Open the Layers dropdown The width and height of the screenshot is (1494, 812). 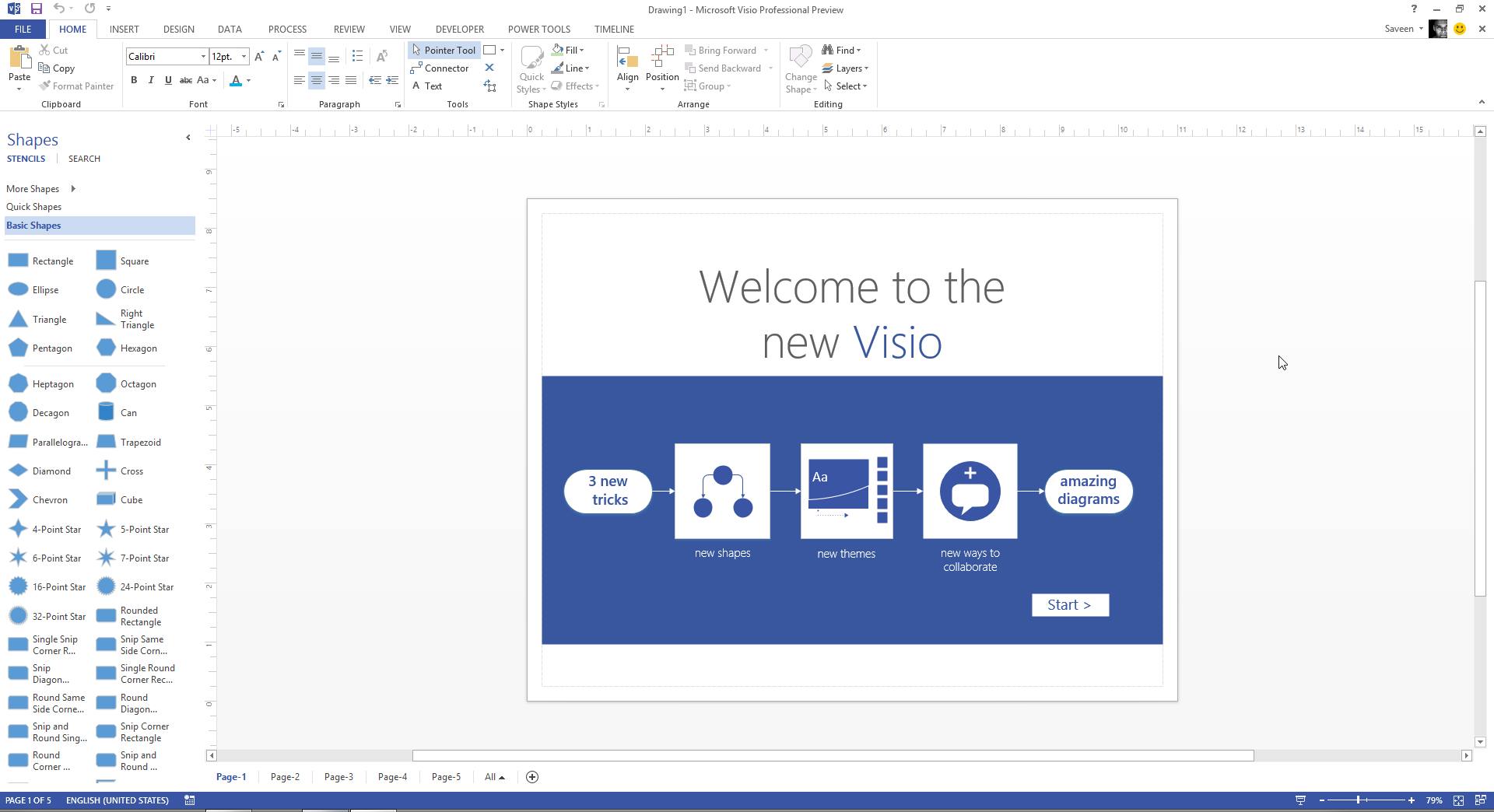[x=845, y=68]
